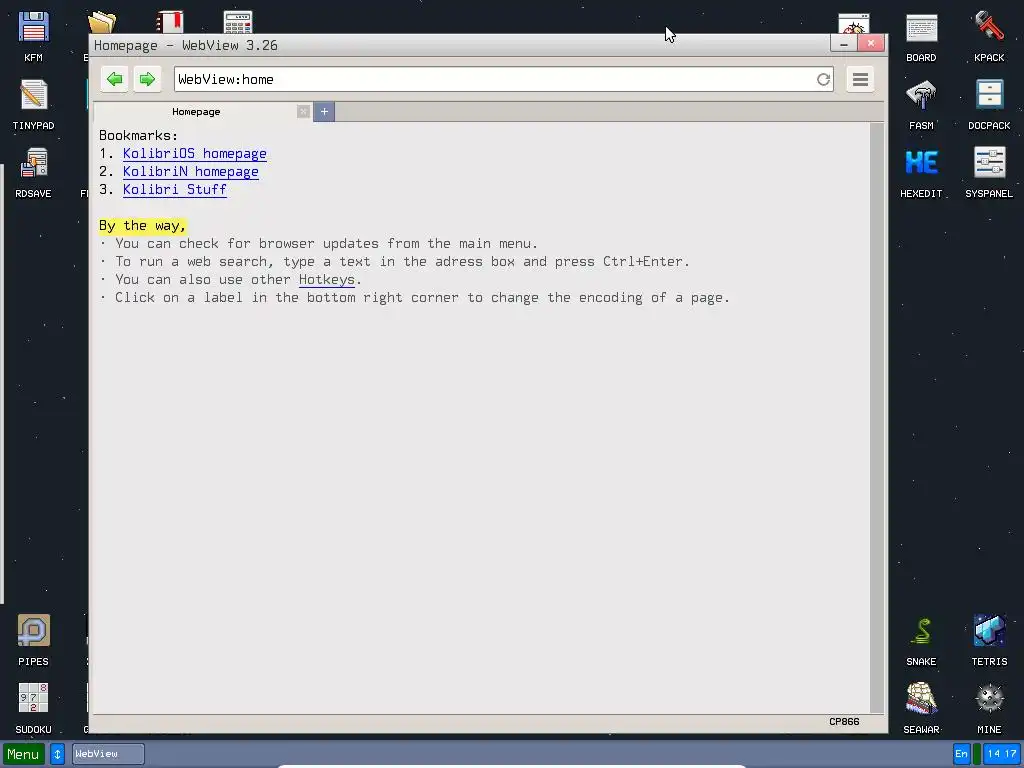Open the SYSPANEL desktop icon
1024x768 pixels.
[x=989, y=172]
